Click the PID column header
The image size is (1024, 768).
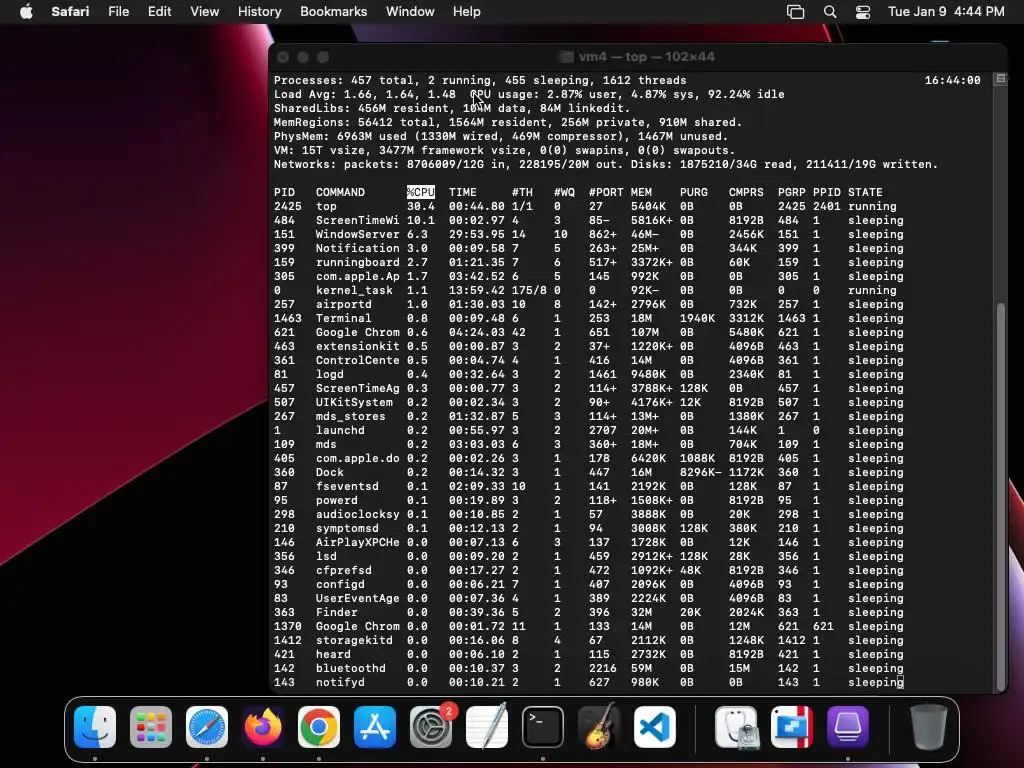coord(284,192)
